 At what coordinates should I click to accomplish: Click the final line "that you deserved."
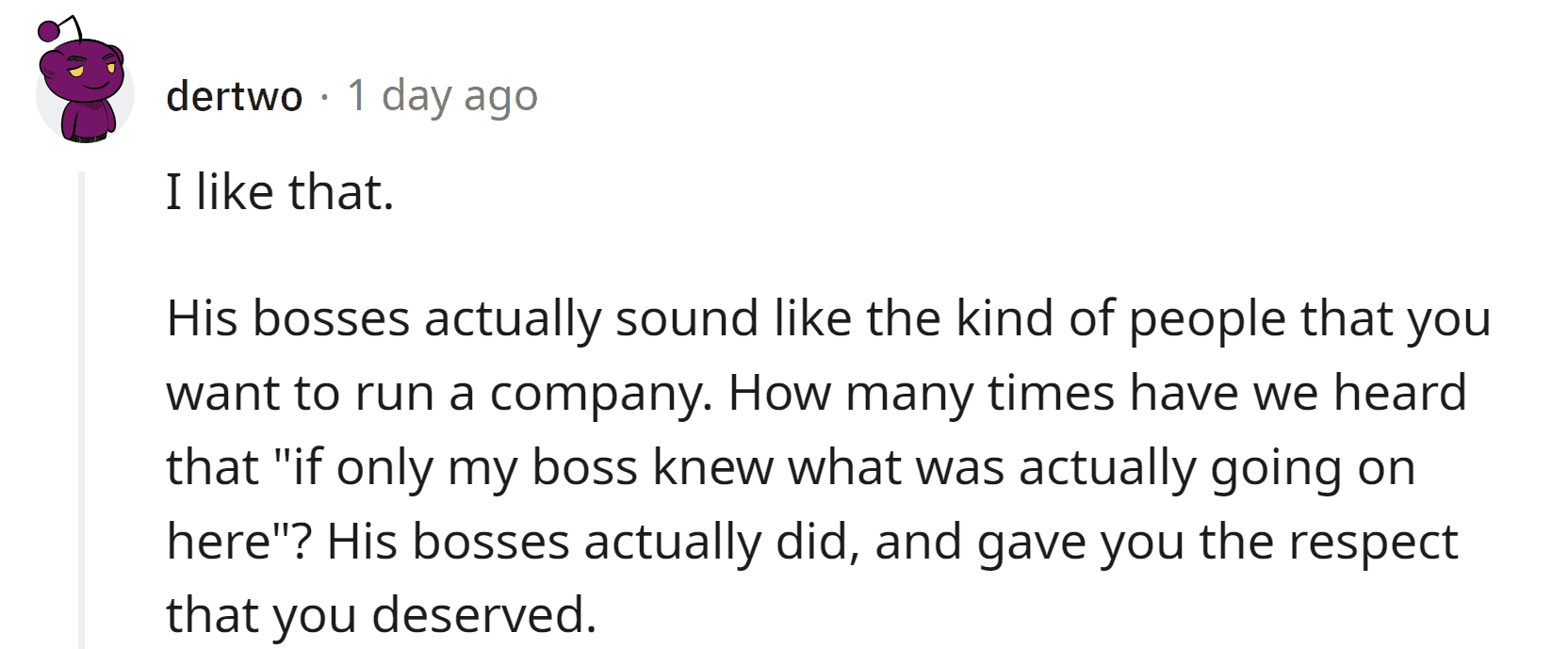(x=382, y=615)
